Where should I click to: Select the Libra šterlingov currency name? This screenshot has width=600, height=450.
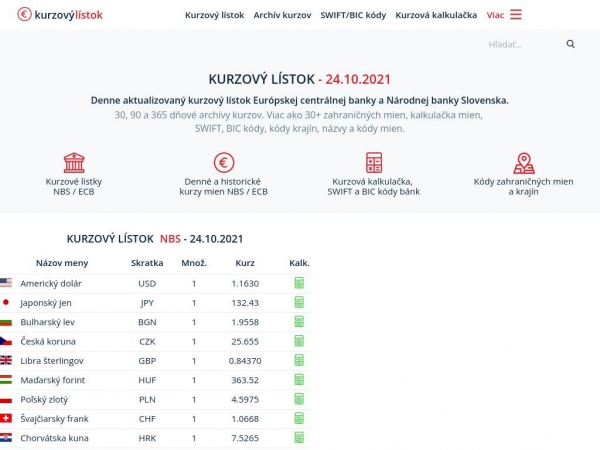click(52, 361)
